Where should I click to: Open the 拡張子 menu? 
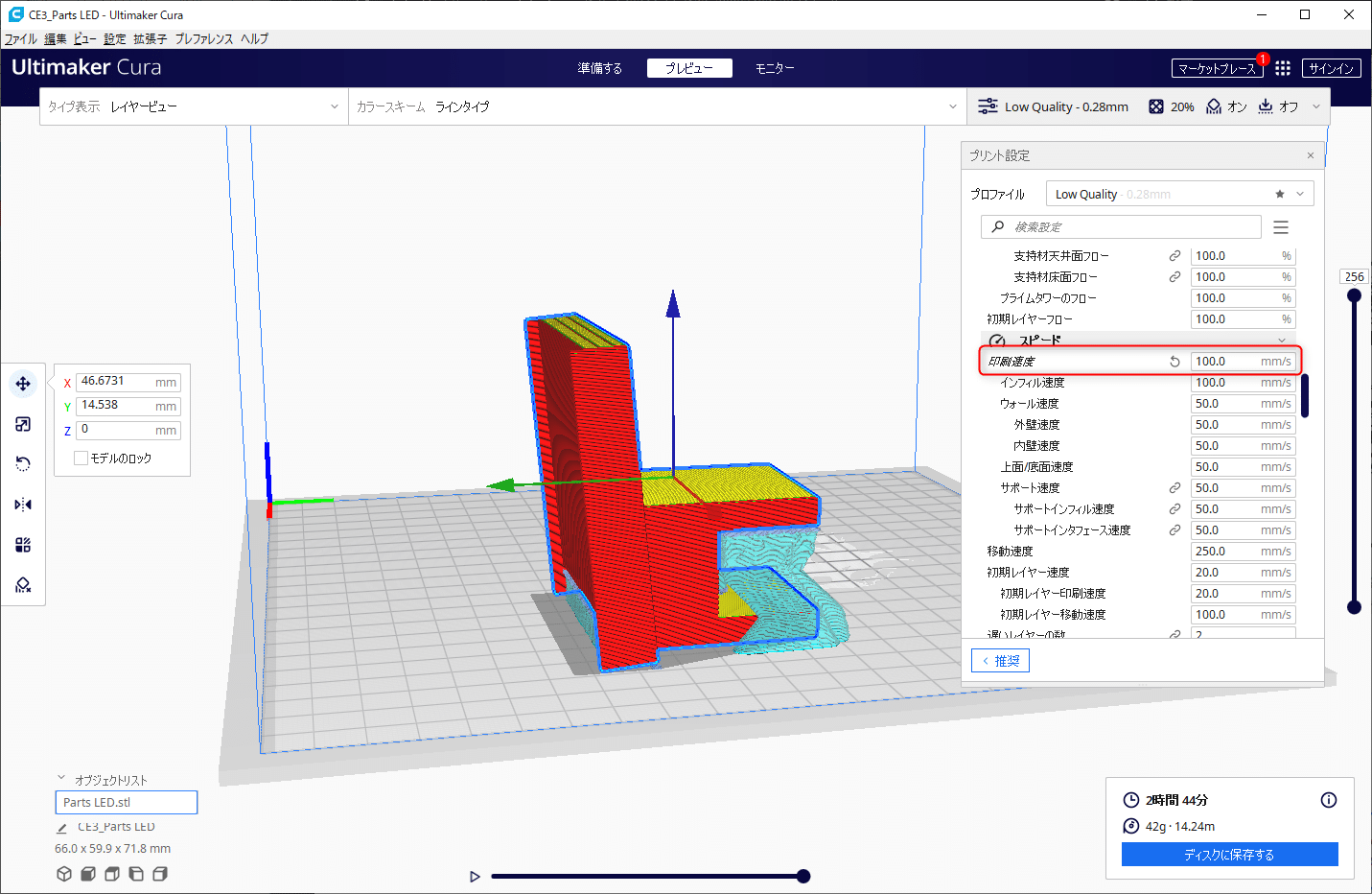151,39
